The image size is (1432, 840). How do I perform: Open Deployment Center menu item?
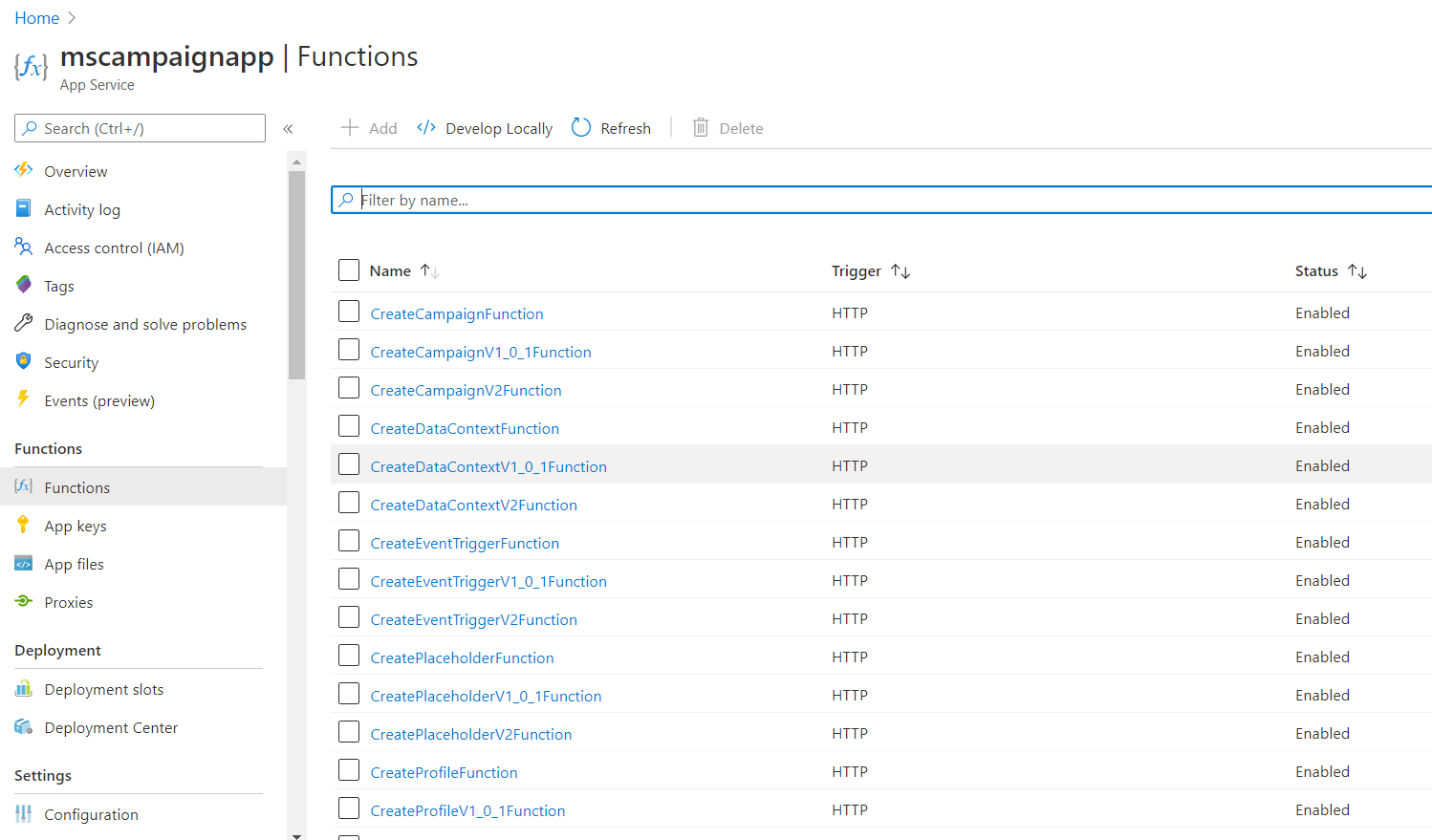tap(111, 727)
